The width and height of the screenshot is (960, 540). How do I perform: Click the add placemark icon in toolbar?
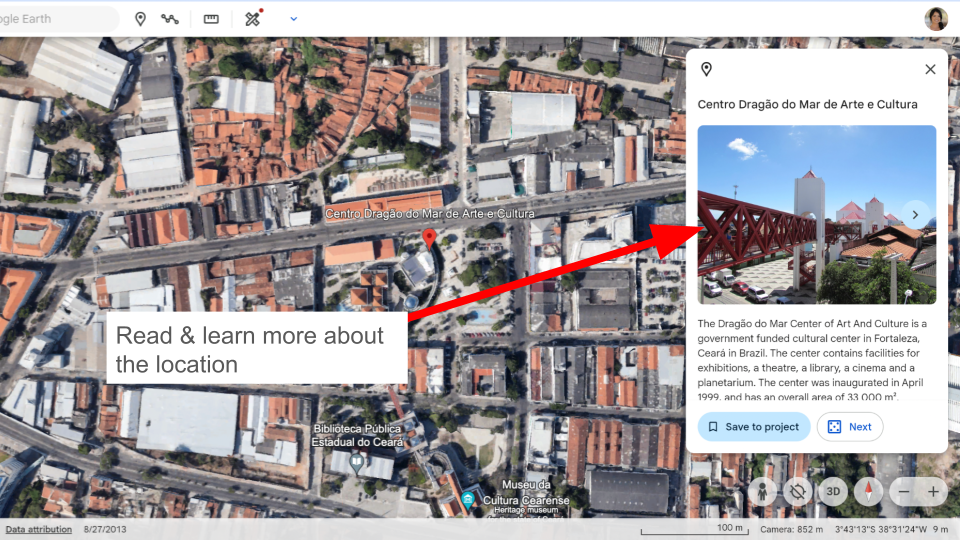140,19
